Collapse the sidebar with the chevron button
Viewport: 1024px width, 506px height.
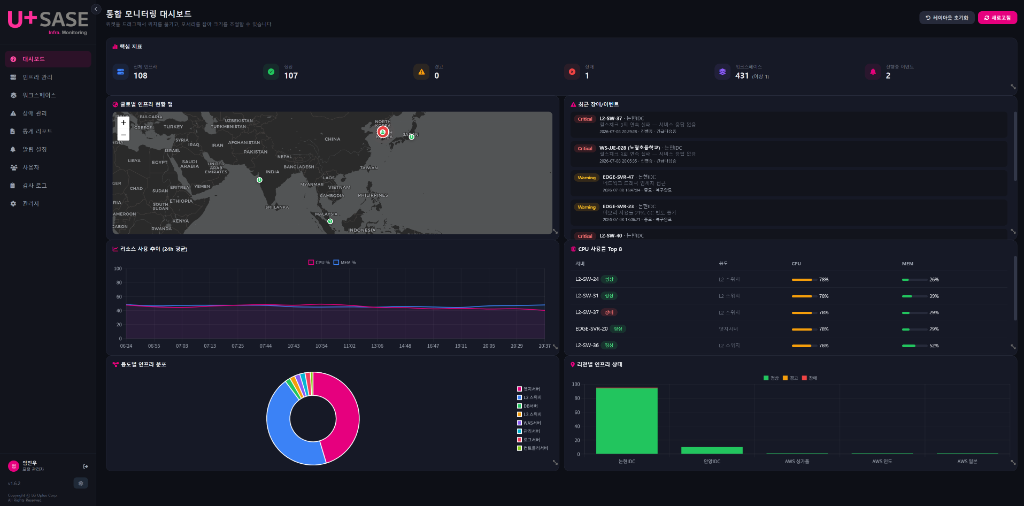click(x=96, y=9)
